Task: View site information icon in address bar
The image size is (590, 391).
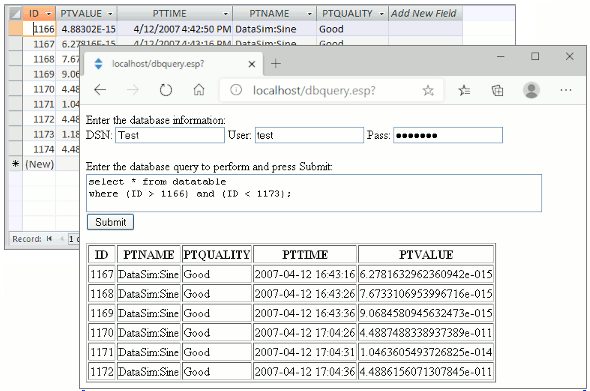Action: (236, 90)
